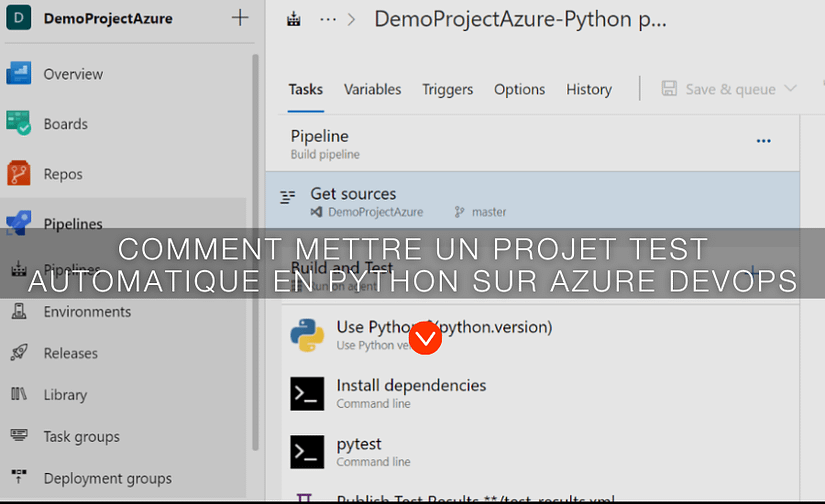825x504 pixels.
Task: Click the terminal icon of pytest task
Action: (x=307, y=451)
